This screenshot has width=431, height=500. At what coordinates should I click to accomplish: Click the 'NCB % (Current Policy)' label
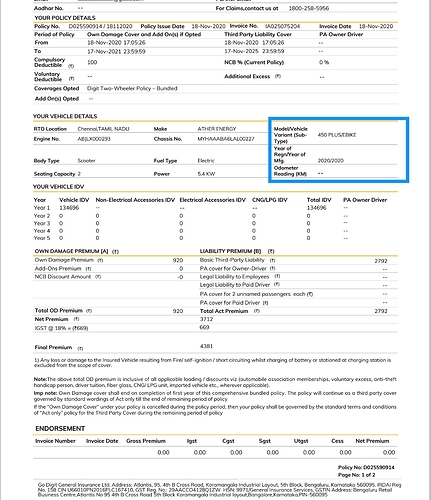click(254, 62)
